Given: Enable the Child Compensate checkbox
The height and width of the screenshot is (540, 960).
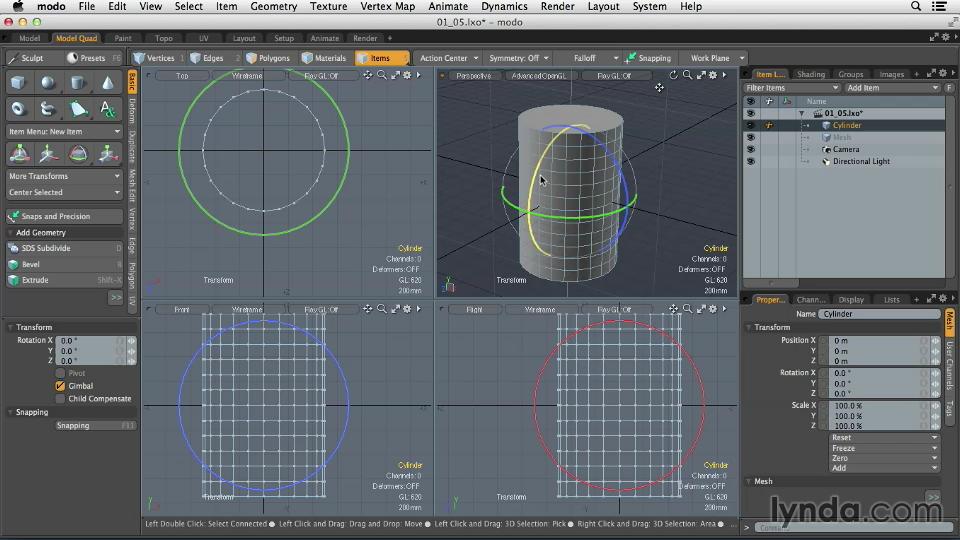Looking at the screenshot, I should [60, 398].
